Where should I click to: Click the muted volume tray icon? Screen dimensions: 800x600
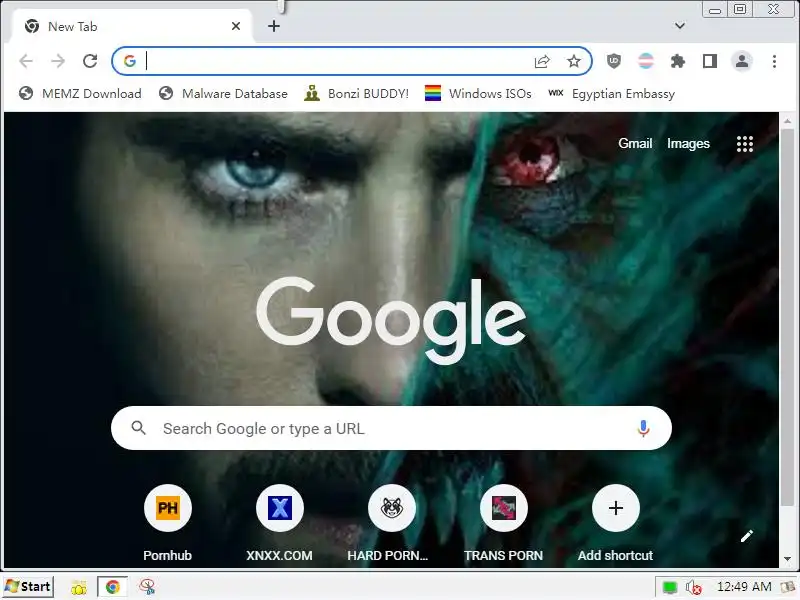click(x=693, y=587)
